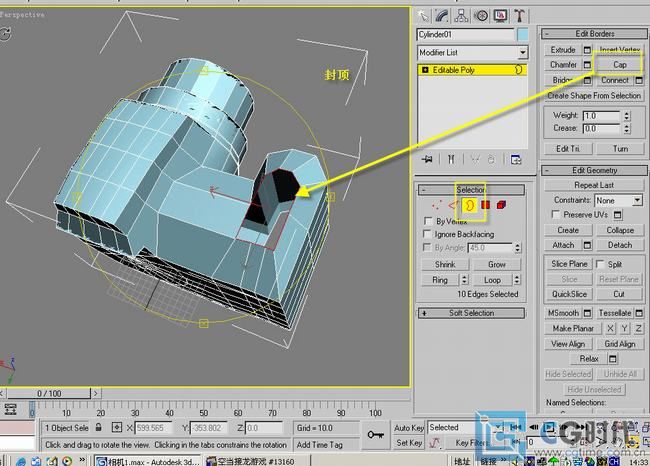Open the Utilities hammer tab
Viewport: 650px width, 466px height.
pos(519,16)
